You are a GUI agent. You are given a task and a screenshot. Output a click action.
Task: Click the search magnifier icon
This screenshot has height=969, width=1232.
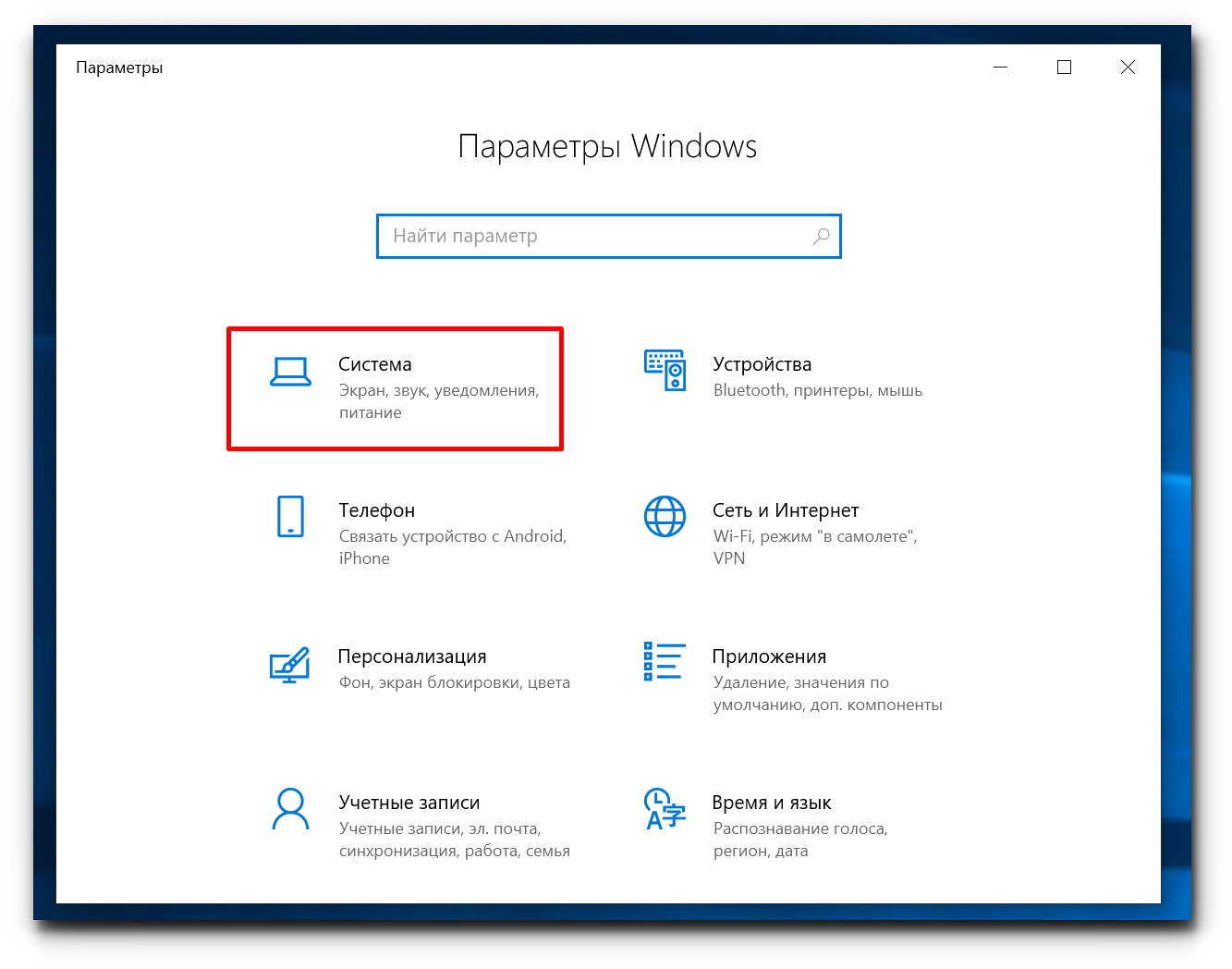[821, 237]
